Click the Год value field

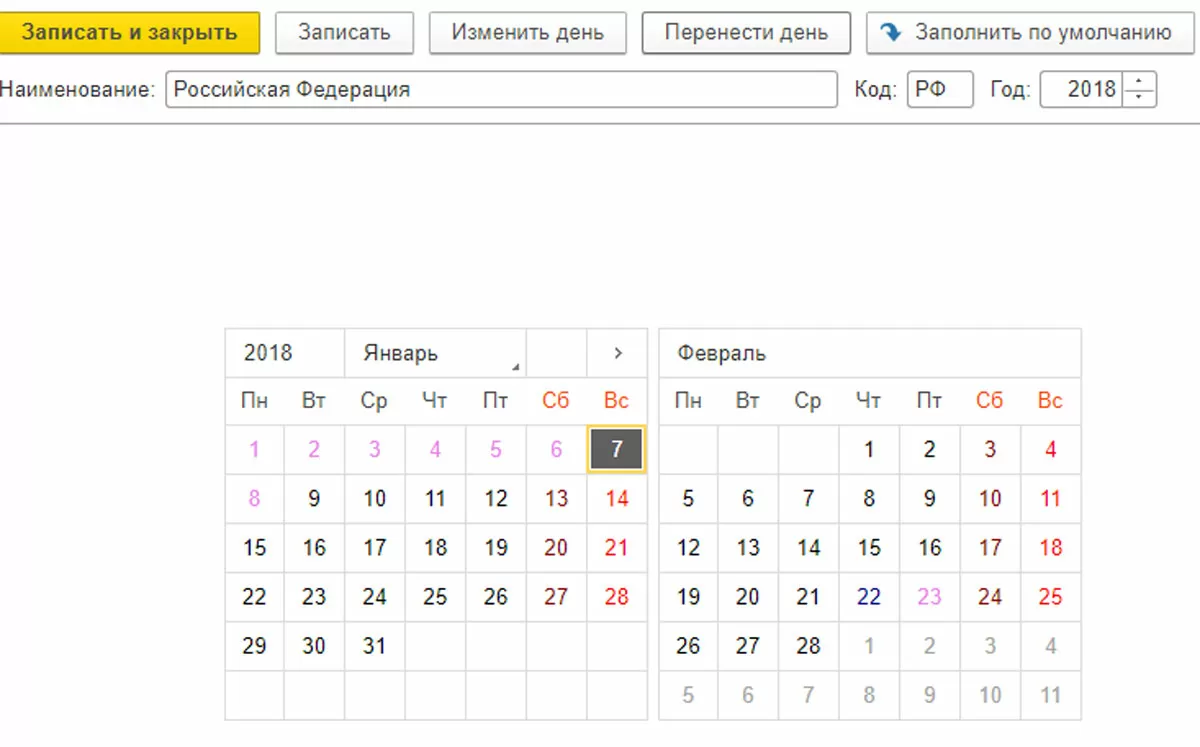[x=1082, y=89]
